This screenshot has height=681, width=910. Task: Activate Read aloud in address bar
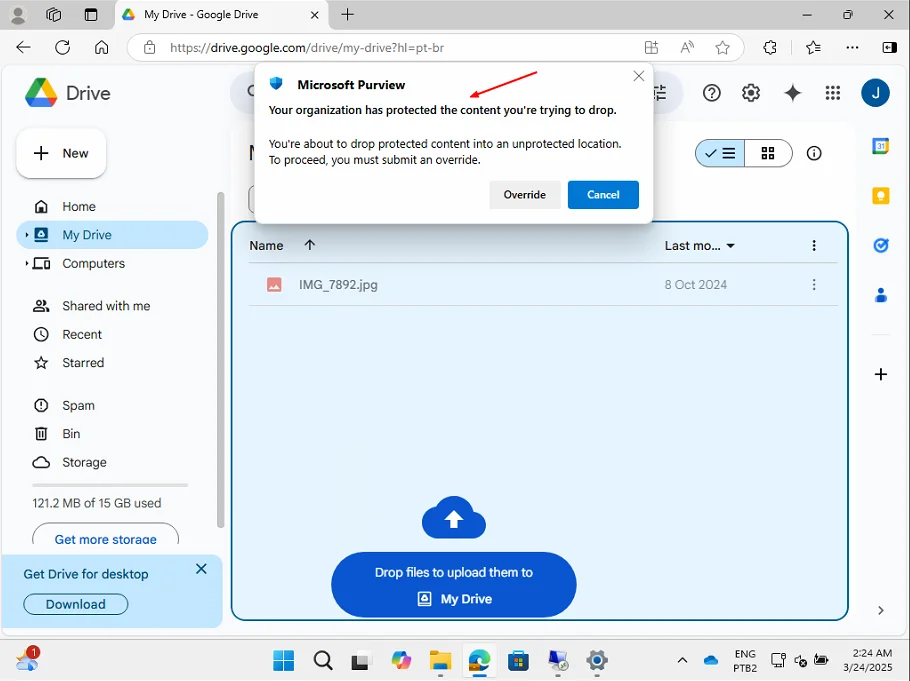(x=687, y=48)
